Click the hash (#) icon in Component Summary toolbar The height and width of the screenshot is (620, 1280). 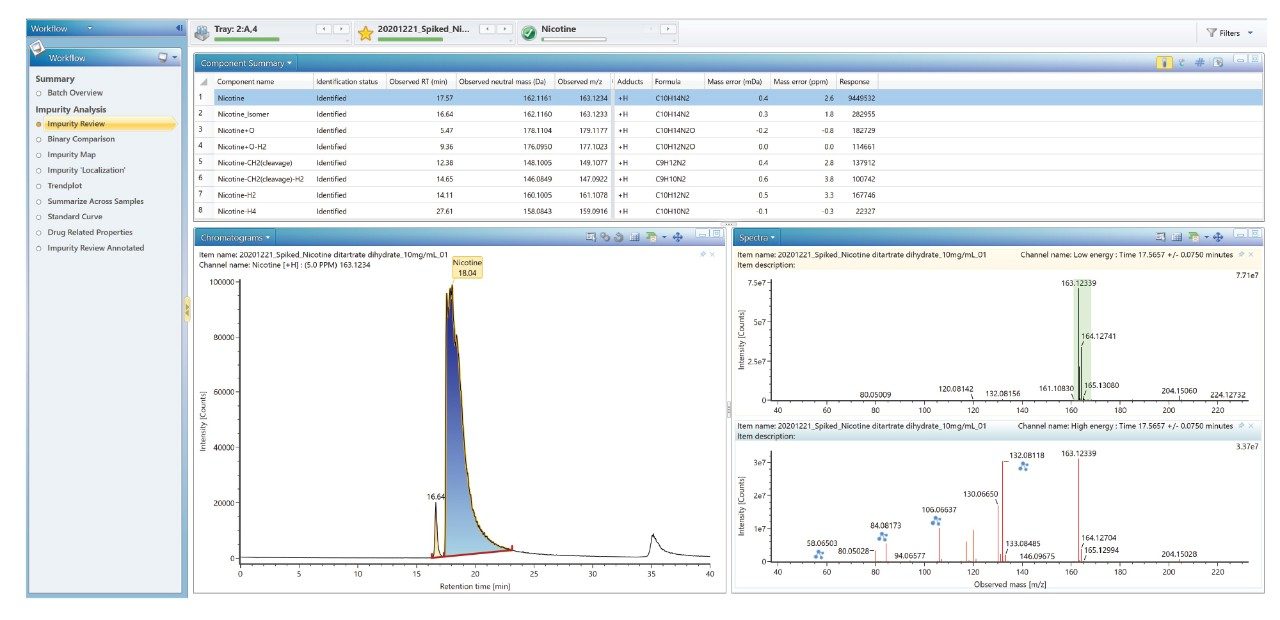[x=1199, y=62]
